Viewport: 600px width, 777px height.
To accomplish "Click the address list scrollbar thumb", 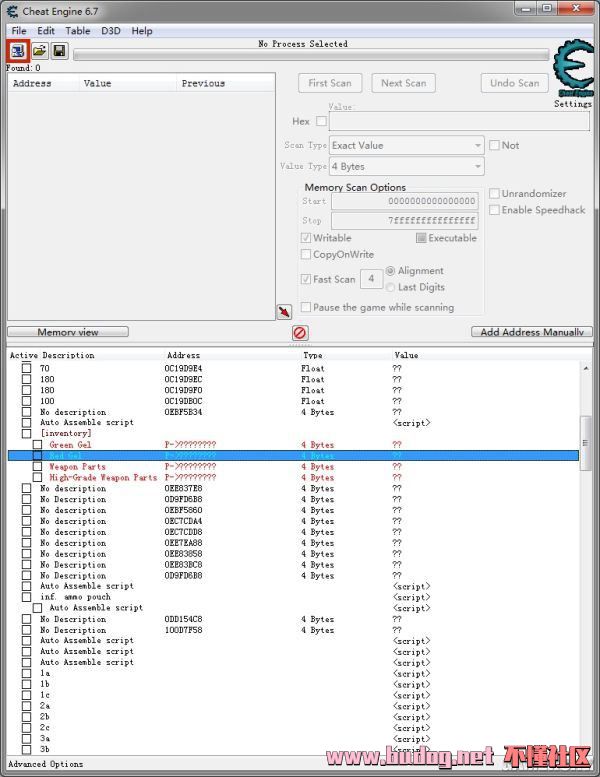I will [x=586, y=443].
